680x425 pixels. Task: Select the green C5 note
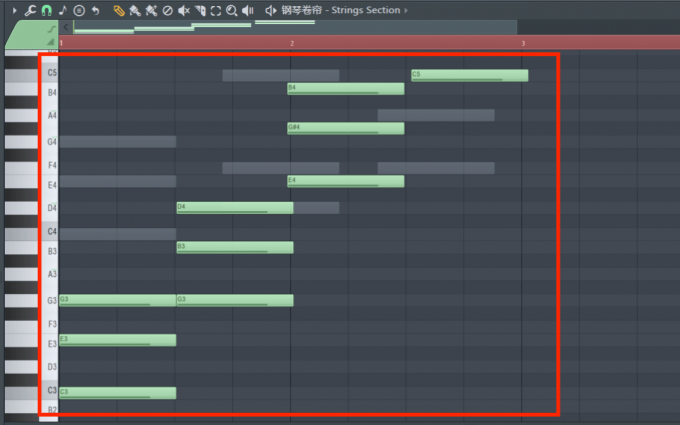coord(470,75)
